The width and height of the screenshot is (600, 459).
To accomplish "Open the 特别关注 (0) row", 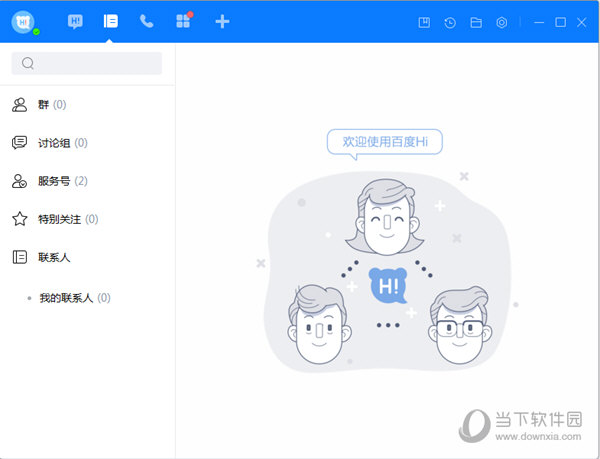I will coord(87,219).
